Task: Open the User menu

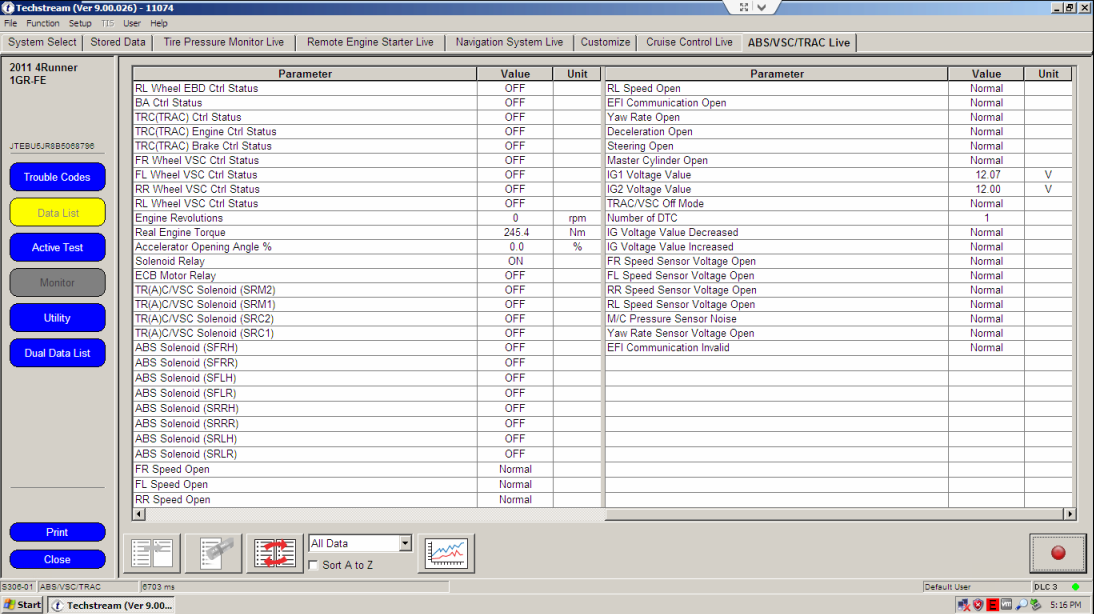Action: click(x=132, y=23)
